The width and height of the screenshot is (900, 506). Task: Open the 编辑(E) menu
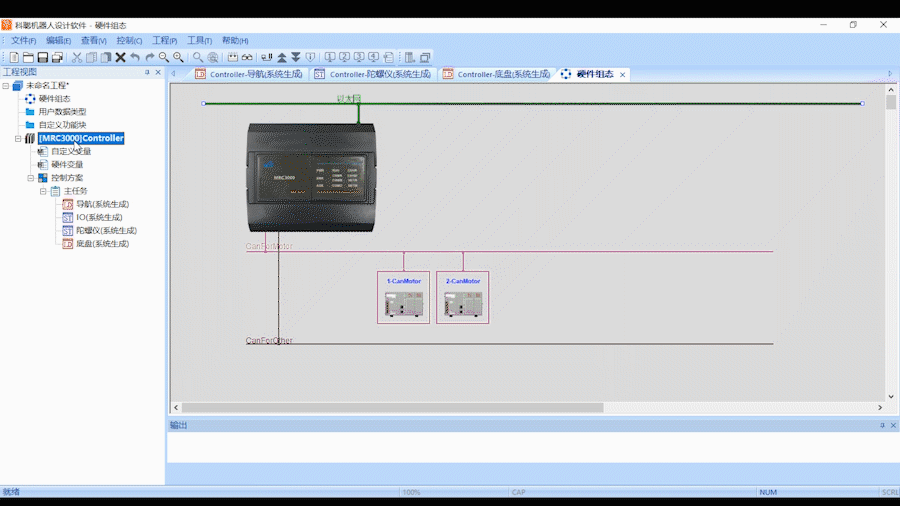click(59, 41)
